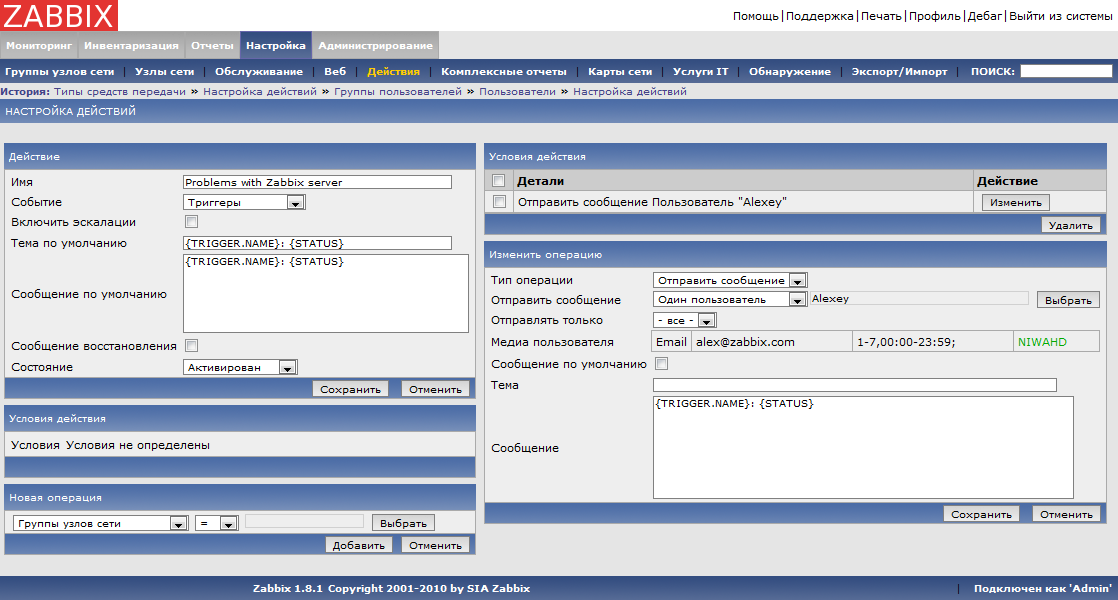Cancel the operation edit at bottom right

point(1066,514)
